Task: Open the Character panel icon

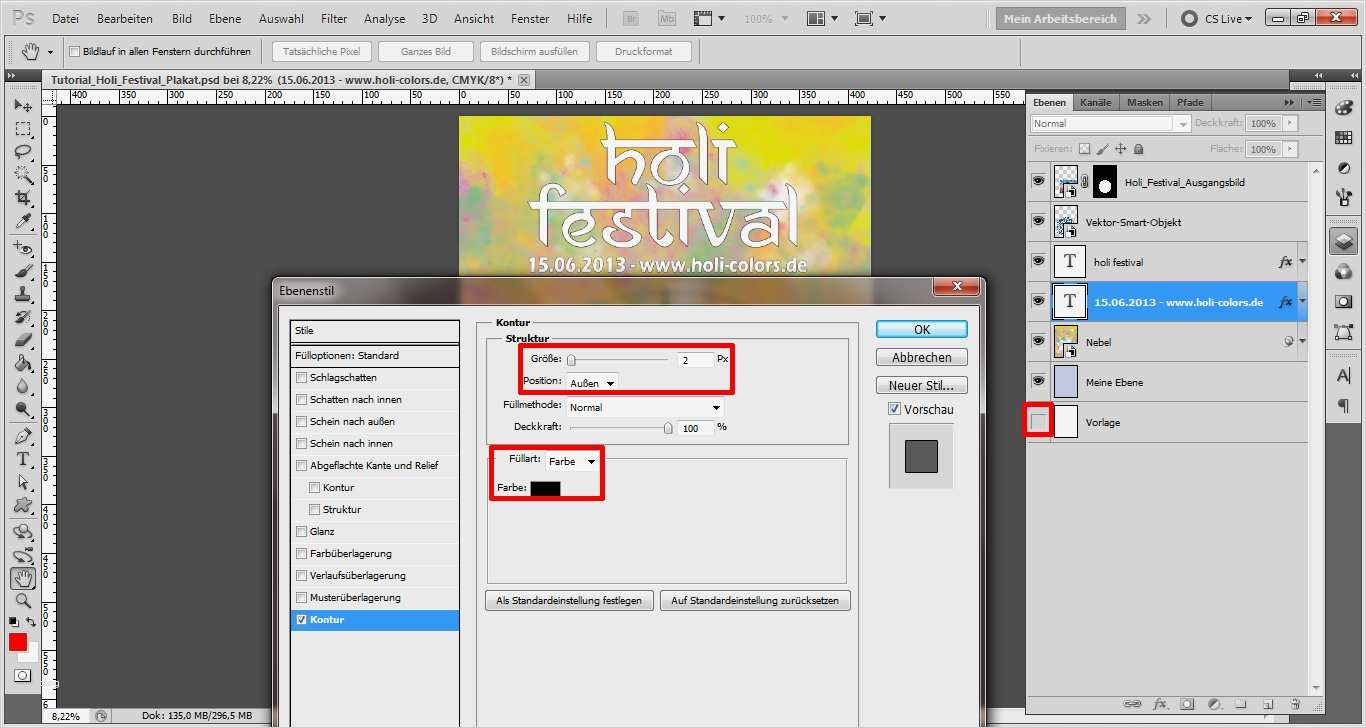Action: coord(1343,375)
